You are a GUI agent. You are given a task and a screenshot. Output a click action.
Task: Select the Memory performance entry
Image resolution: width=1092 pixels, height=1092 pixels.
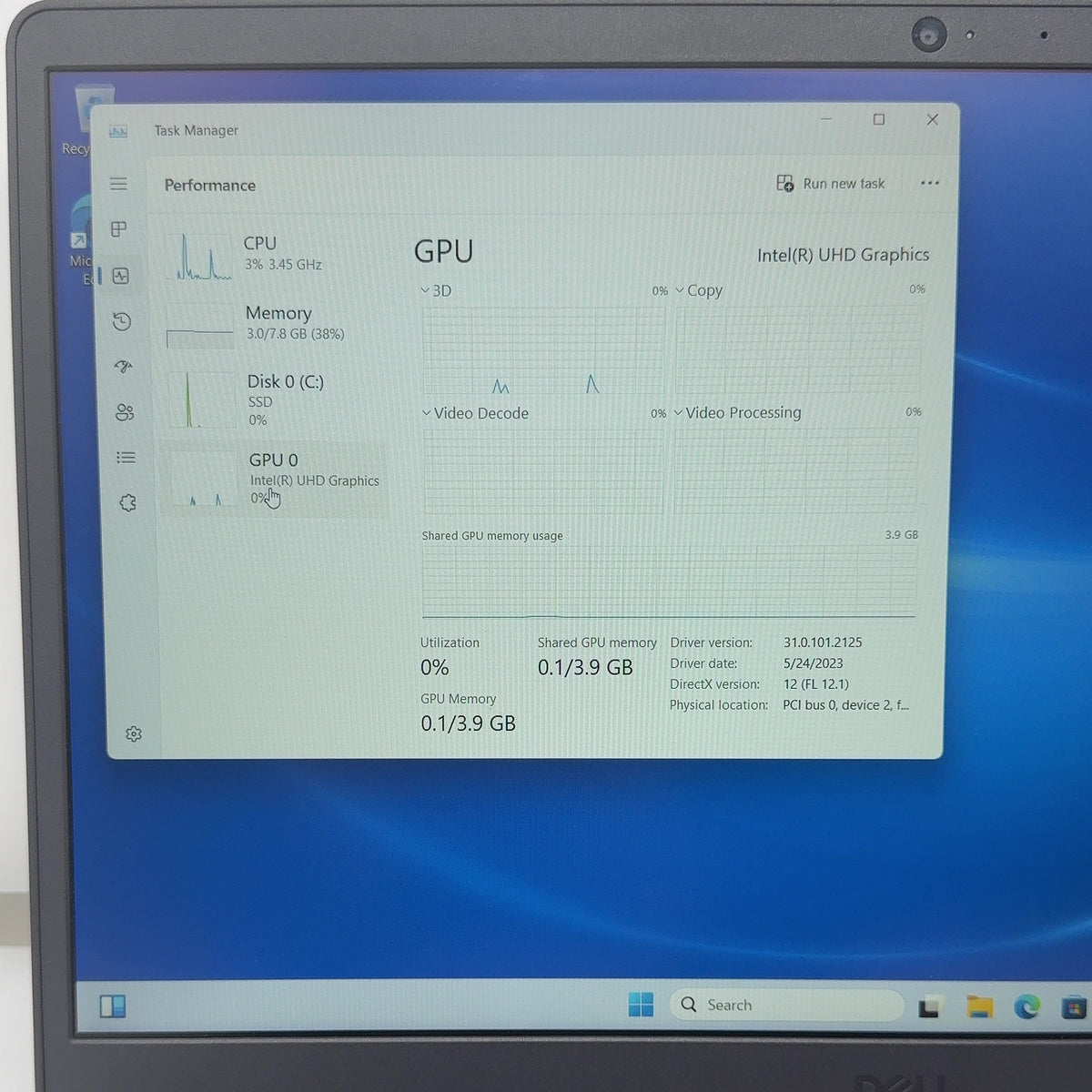(274, 324)
